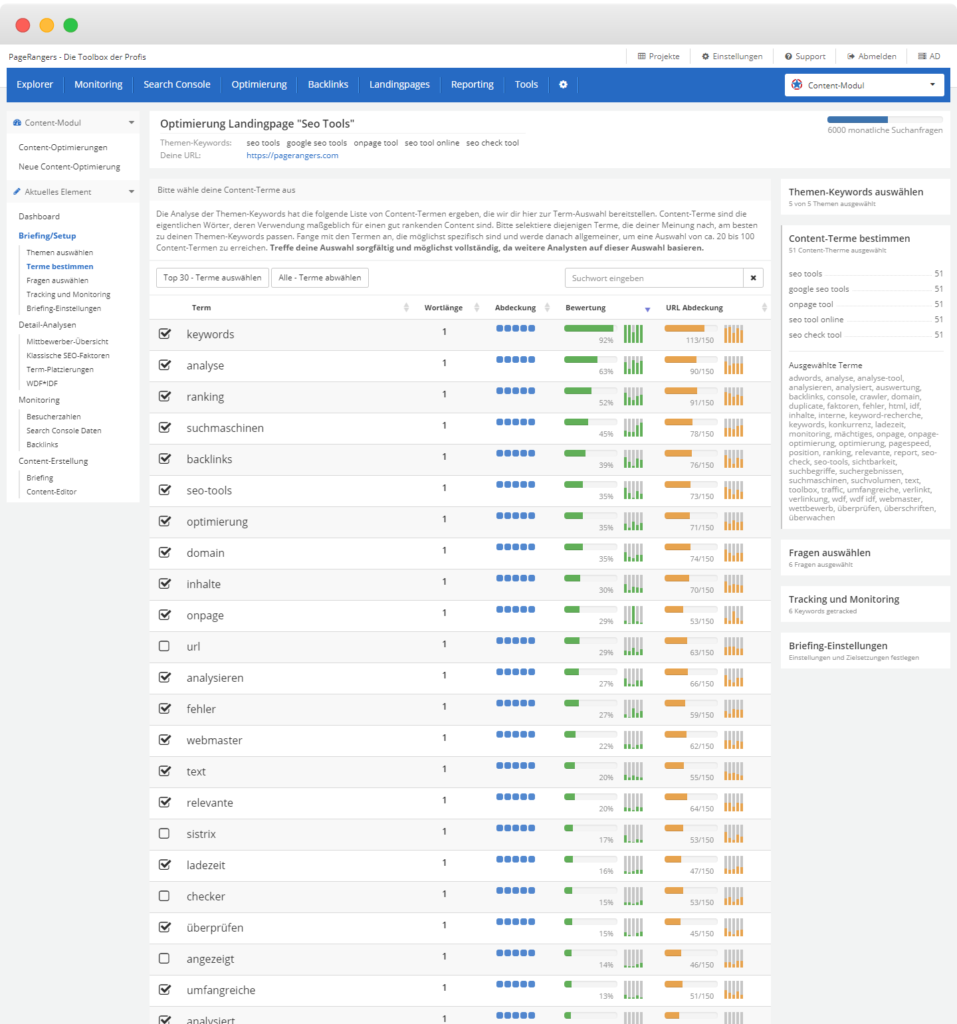Click the Content-Modul icon in the left sidebar
This screenshot has width=957, height=1024.
pos(16,120)
